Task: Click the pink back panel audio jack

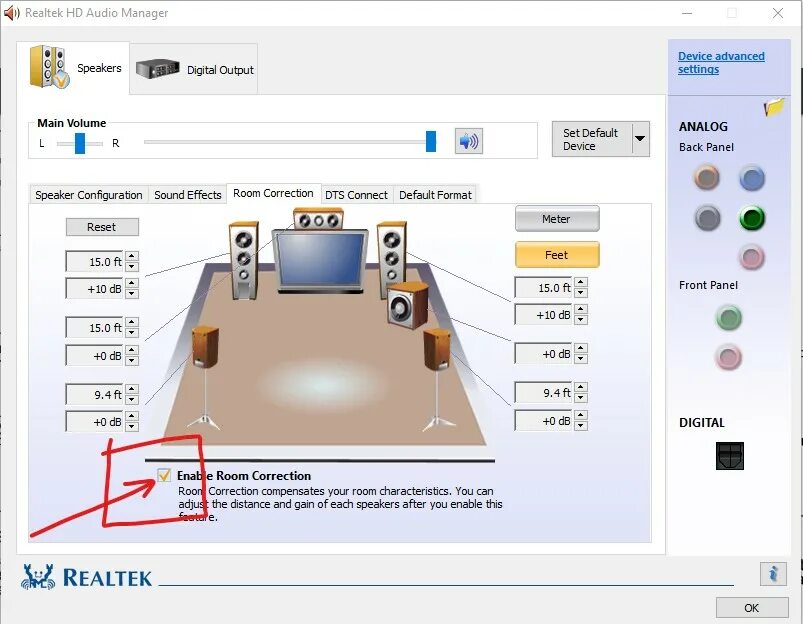Action: (752, 257)
